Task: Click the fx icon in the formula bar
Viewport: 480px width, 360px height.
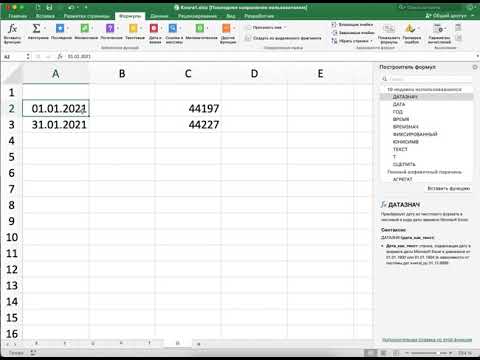Action: (x=60, y=56)
